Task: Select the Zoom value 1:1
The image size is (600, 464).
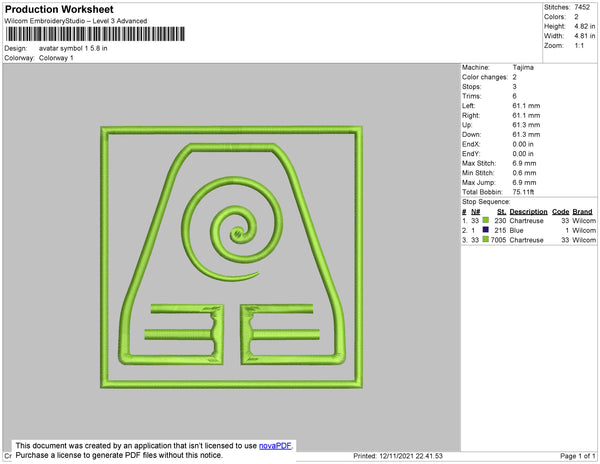Action: (x=579, y=46)
